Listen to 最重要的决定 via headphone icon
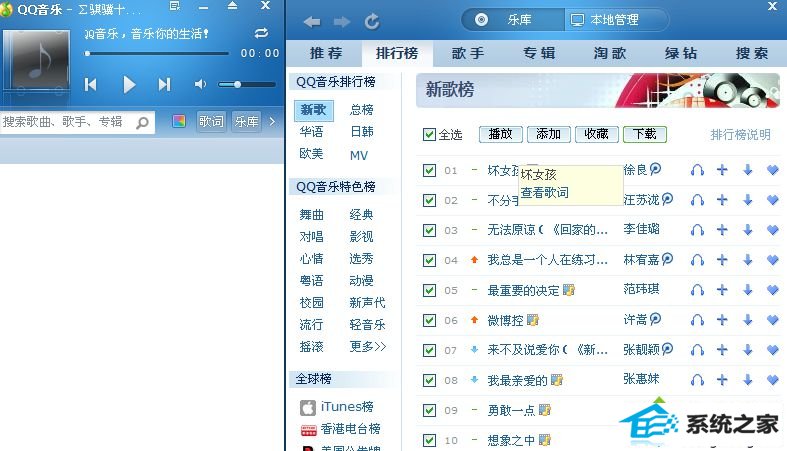 pos(697,290)
